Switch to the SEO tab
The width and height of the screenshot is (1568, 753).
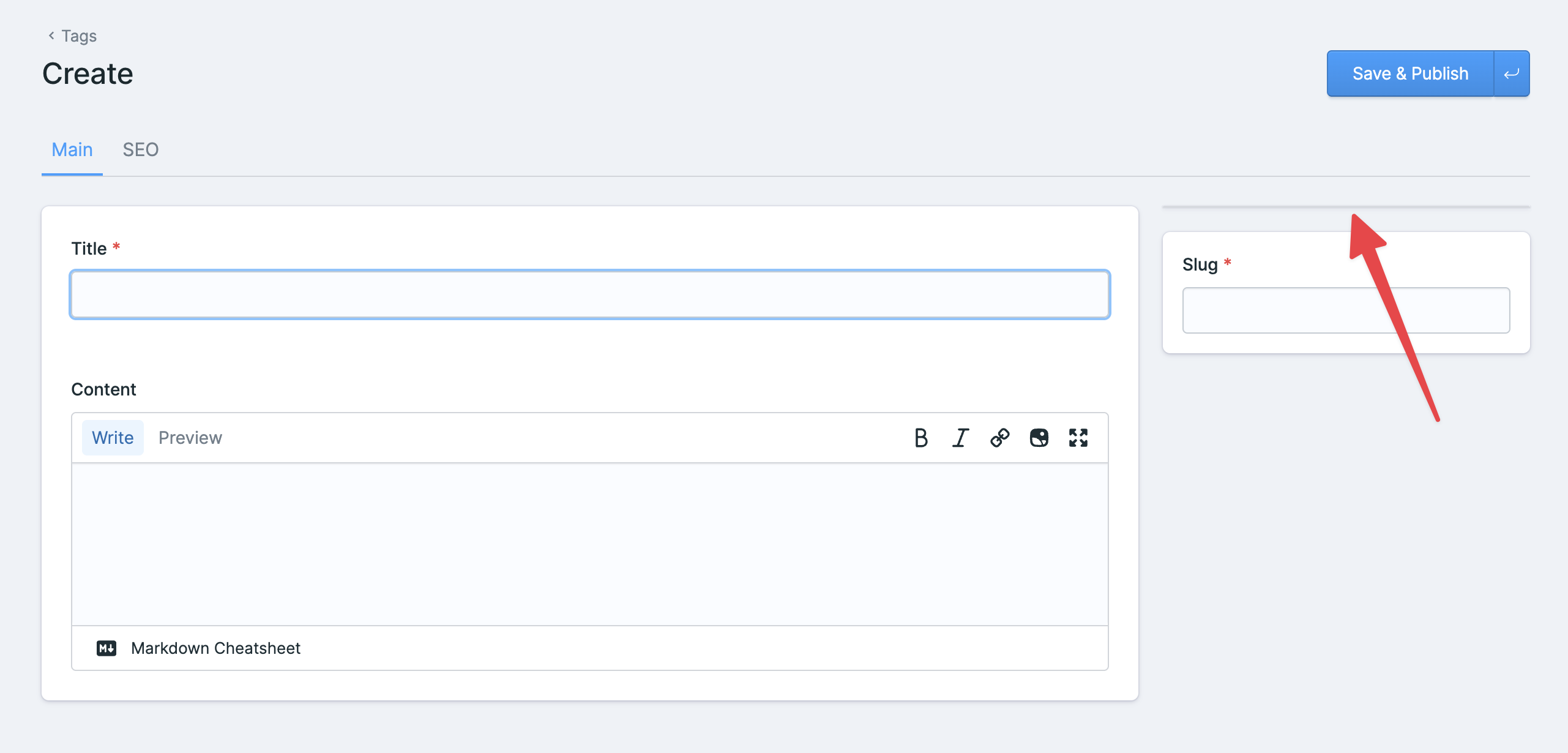click(141, 149)
